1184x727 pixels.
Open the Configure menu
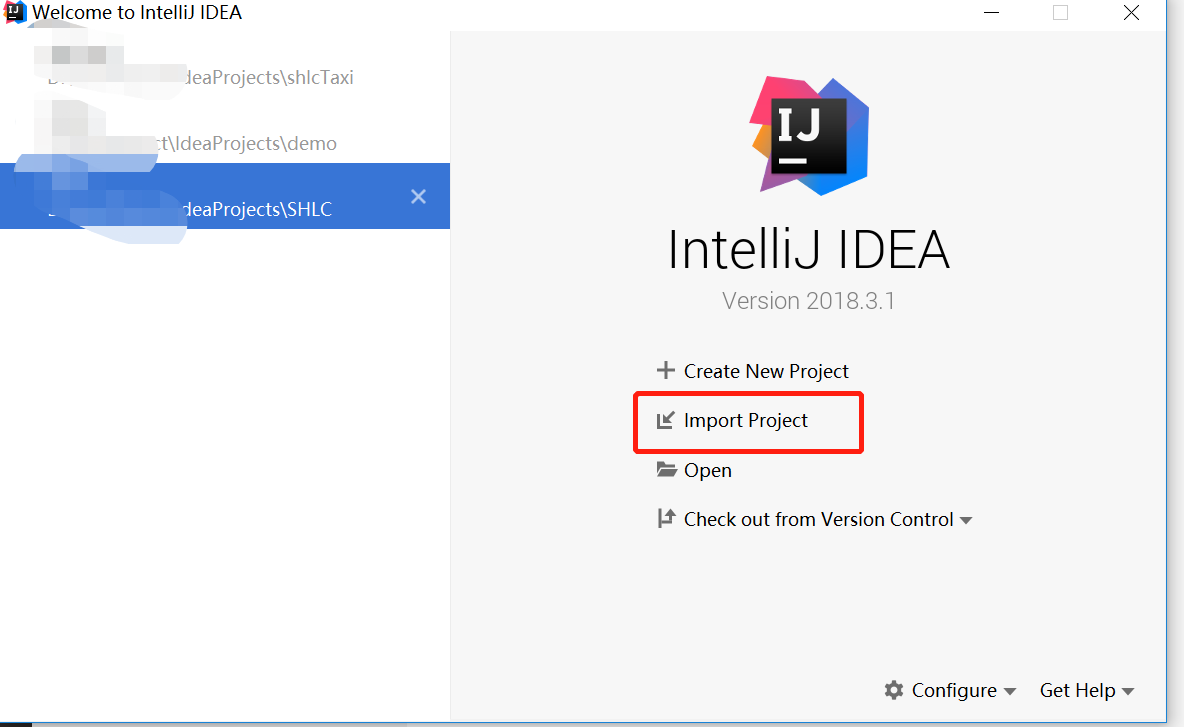954,690
